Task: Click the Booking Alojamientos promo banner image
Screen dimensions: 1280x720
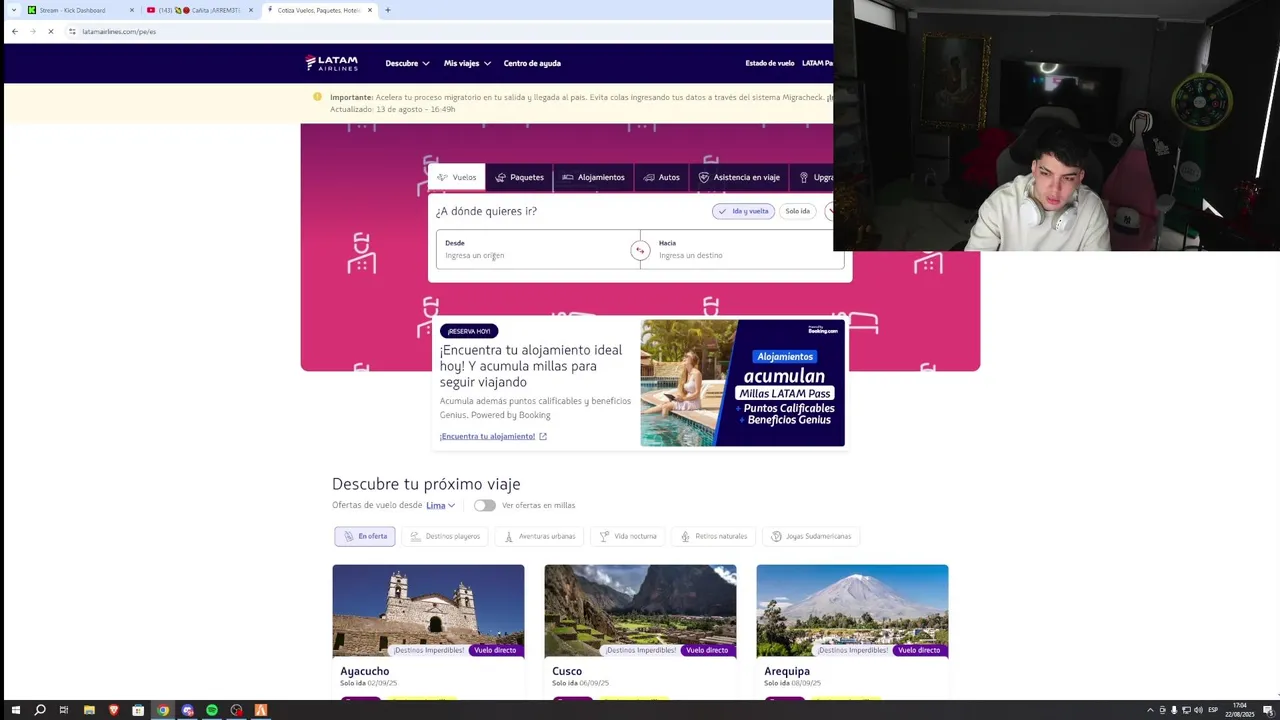Action: pos(742,383)
